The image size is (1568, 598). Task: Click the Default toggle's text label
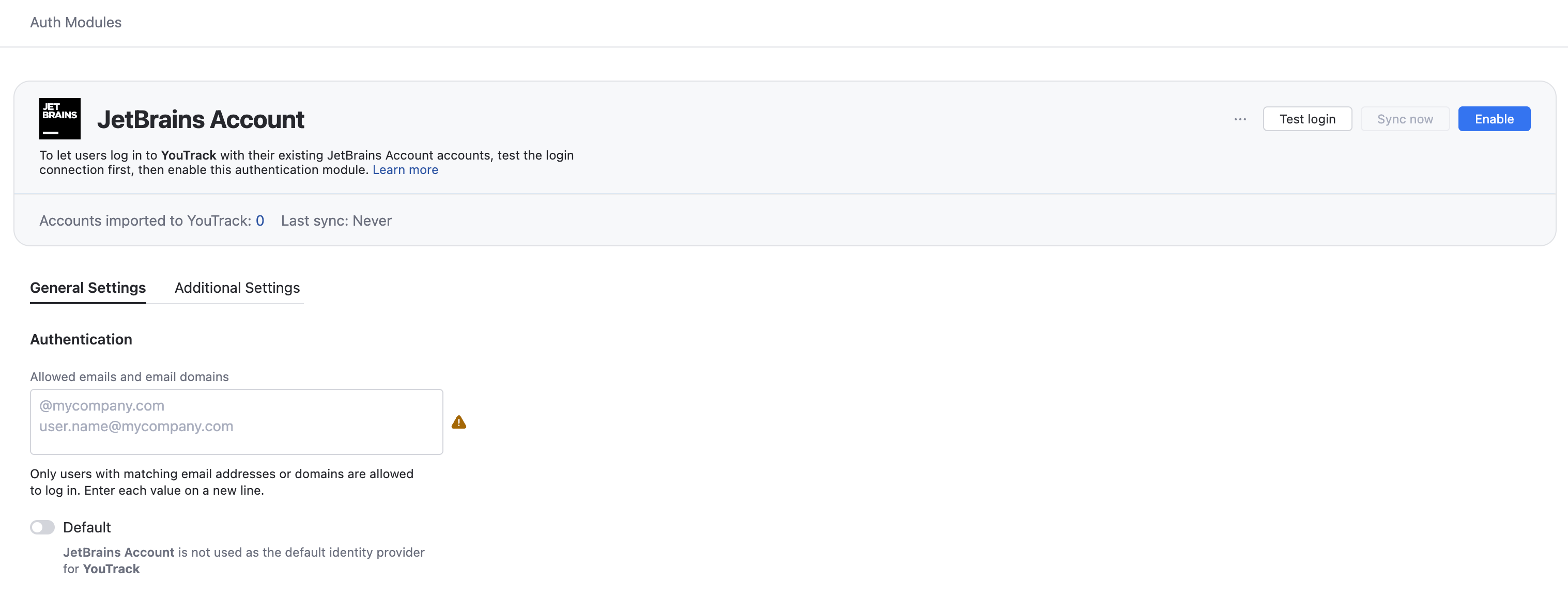[87, 527]
